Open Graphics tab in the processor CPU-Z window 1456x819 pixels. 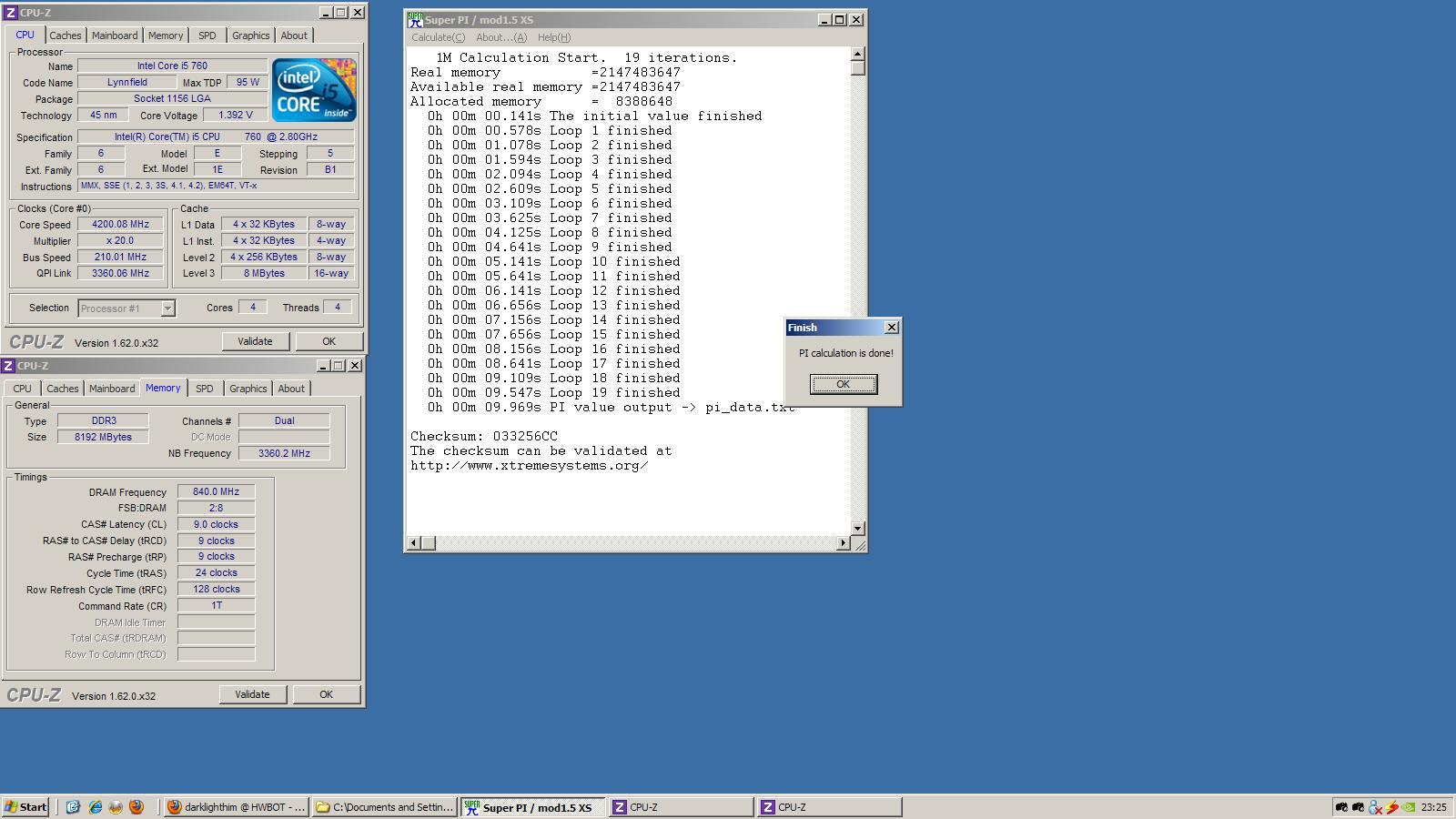click(251, 35)
